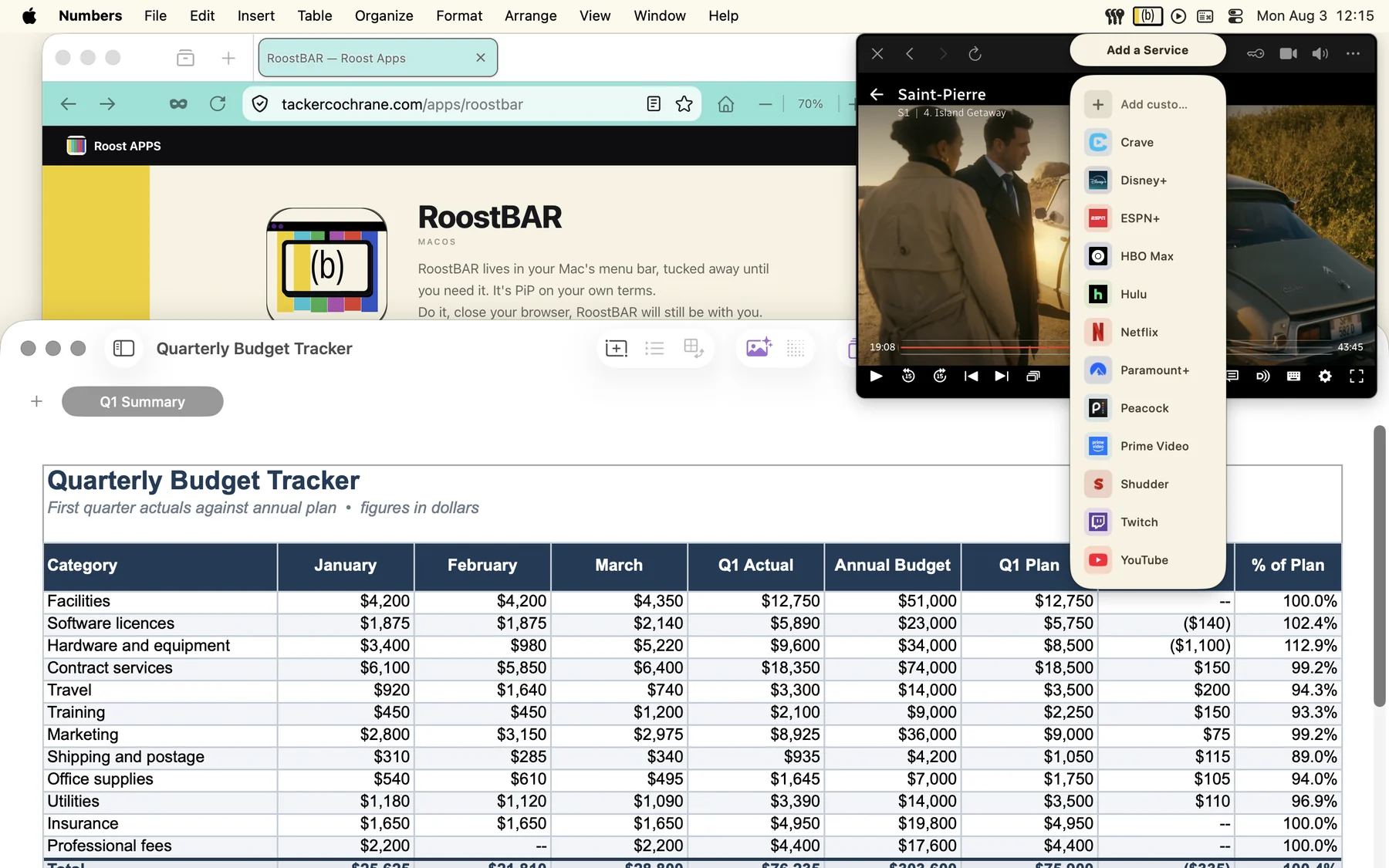This screenshot has height=868, width=1389.
Task: Click the RoostBAR (b) menu bar icon
Action: tap(1147, 15)
